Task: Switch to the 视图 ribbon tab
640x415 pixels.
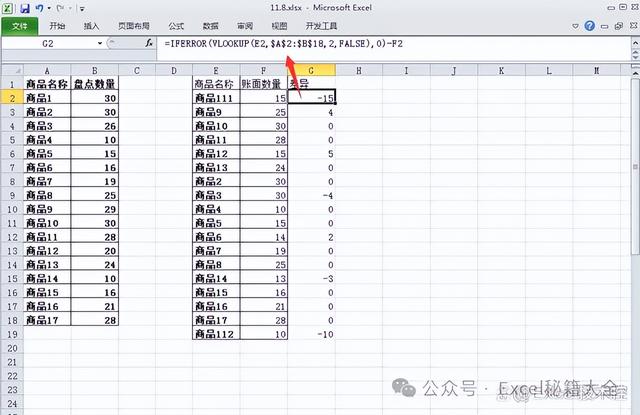Action: (x=279, y=26)
